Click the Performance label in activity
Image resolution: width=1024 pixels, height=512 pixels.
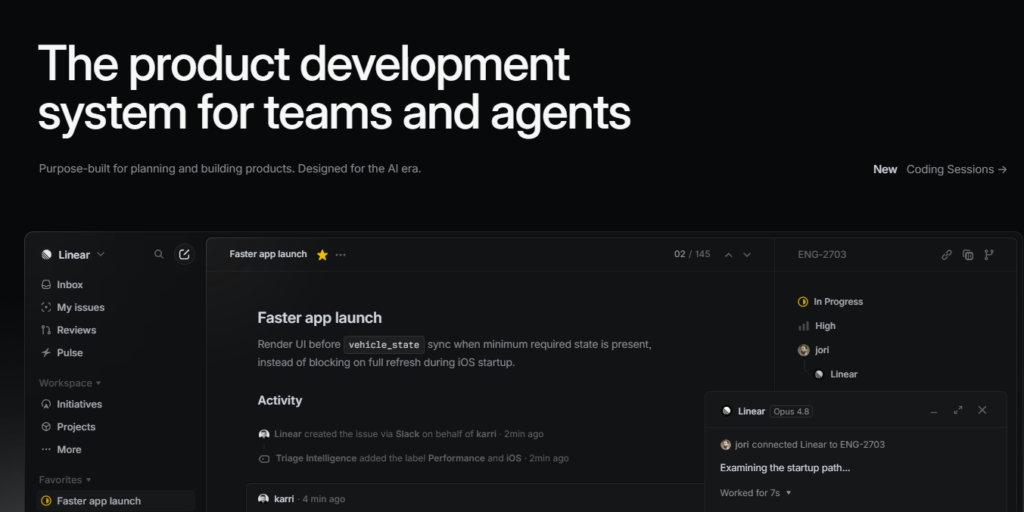[x=456, y=458]
